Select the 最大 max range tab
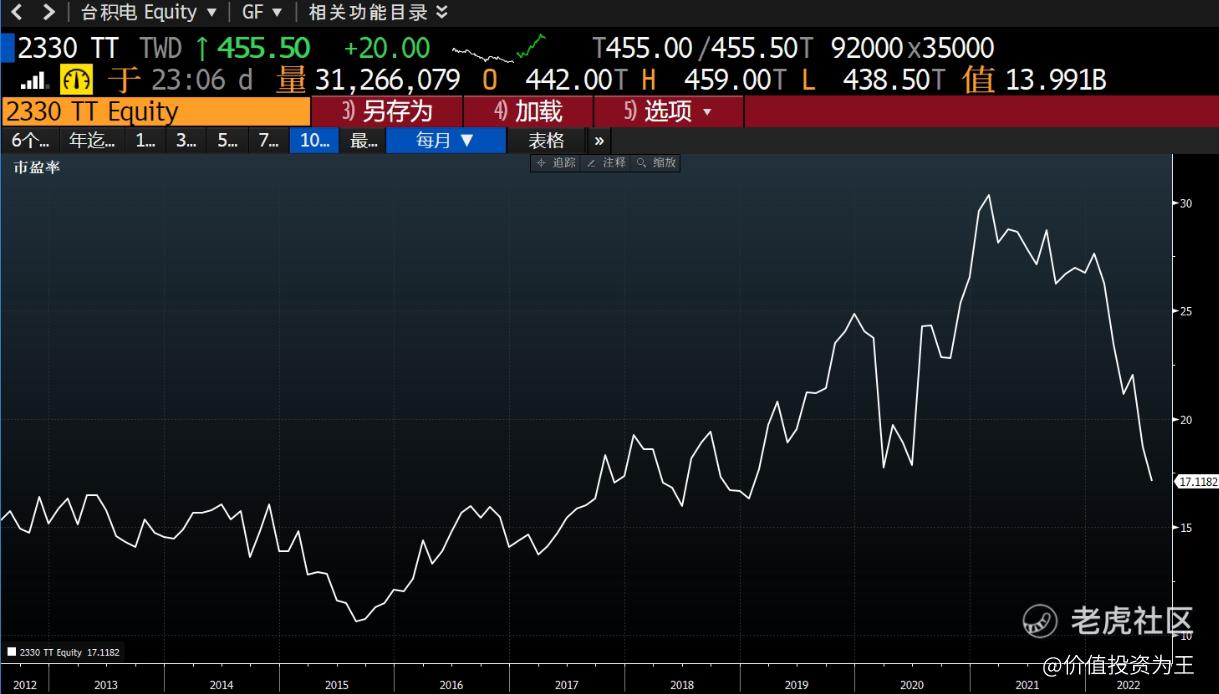The image size is (1219, 694). click(364, 141)
